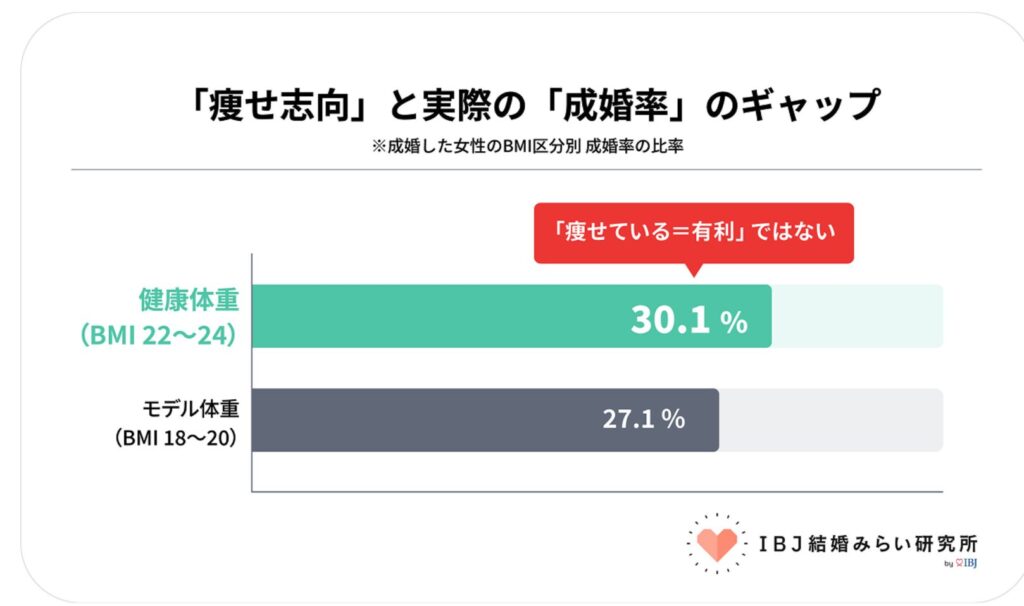Click the chart's vertical axis line
The image size is (1024, 606).
pyautogui.click(x=251, y=373)
